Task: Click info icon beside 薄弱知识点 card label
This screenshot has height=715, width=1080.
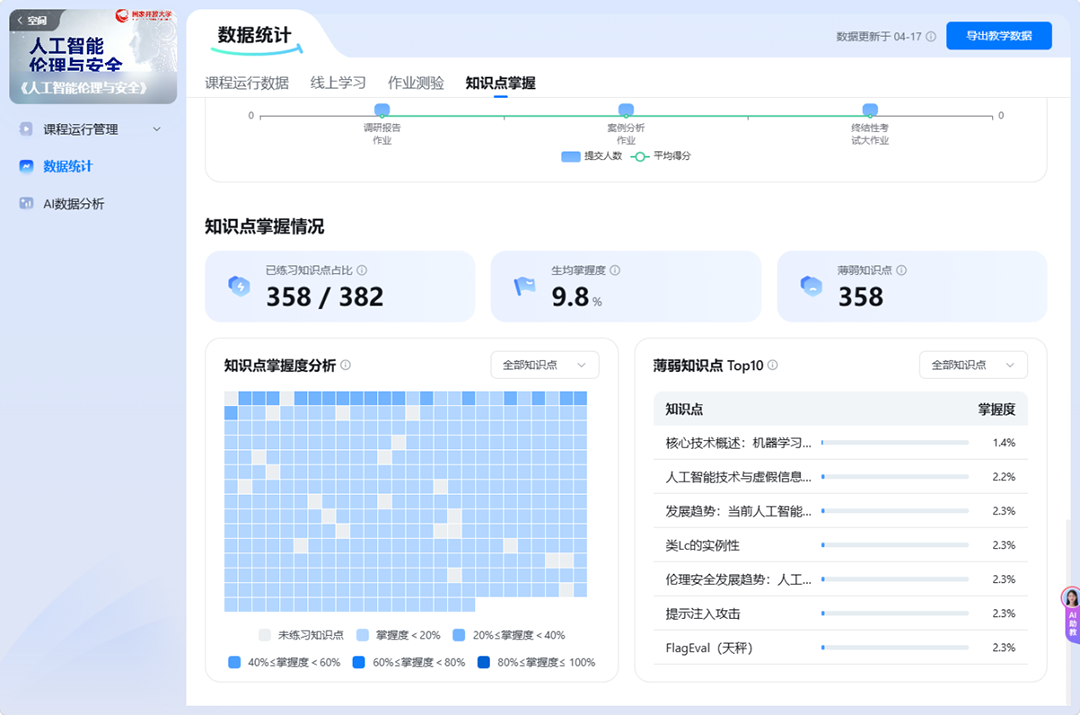Action: tap(902, 270)
